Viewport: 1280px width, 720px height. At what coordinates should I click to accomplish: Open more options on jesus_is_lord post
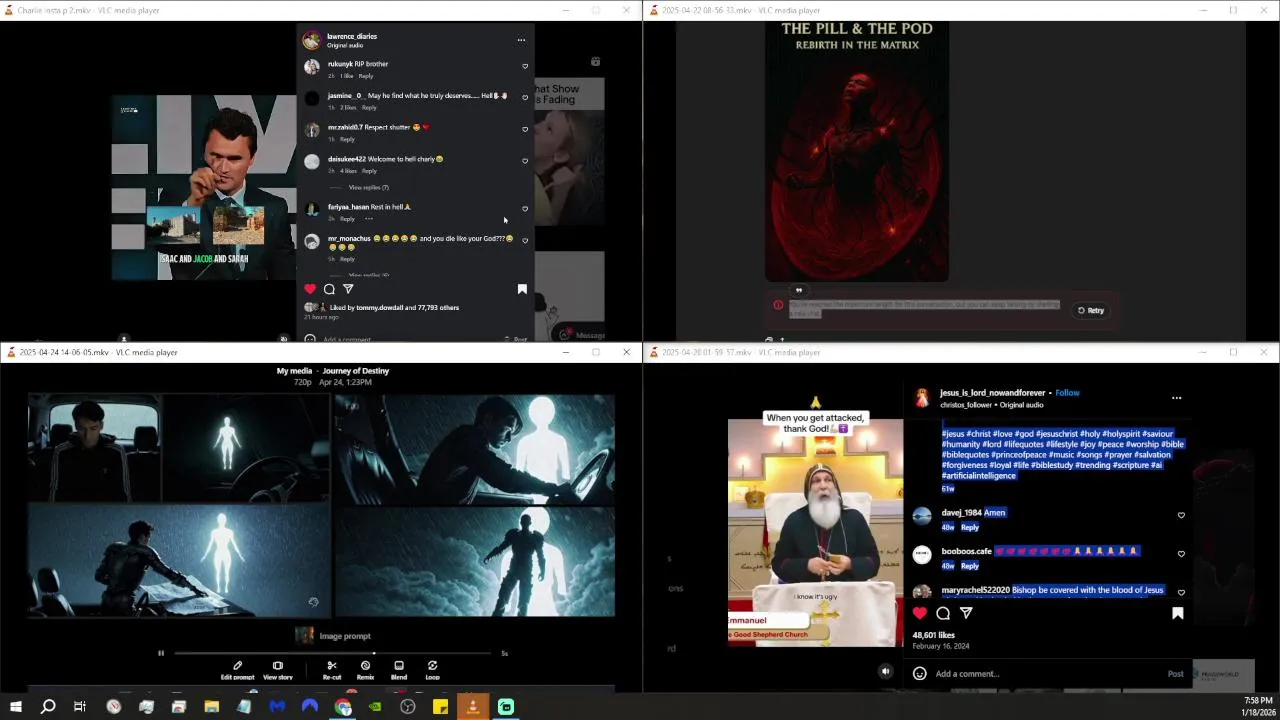click(1176, 398)
